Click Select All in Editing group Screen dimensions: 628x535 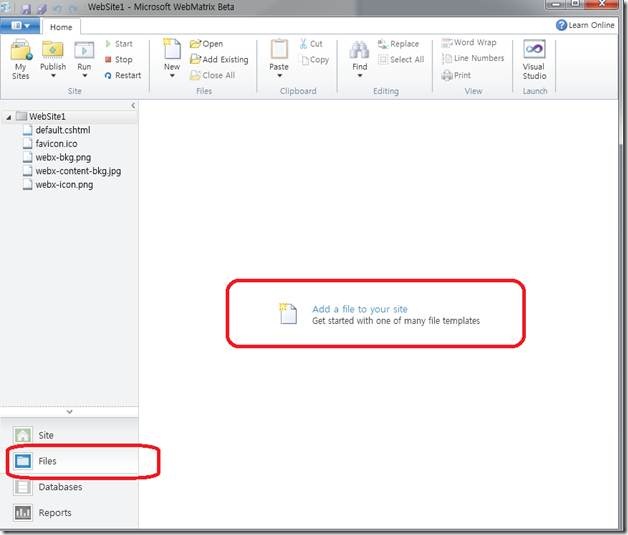401,60
